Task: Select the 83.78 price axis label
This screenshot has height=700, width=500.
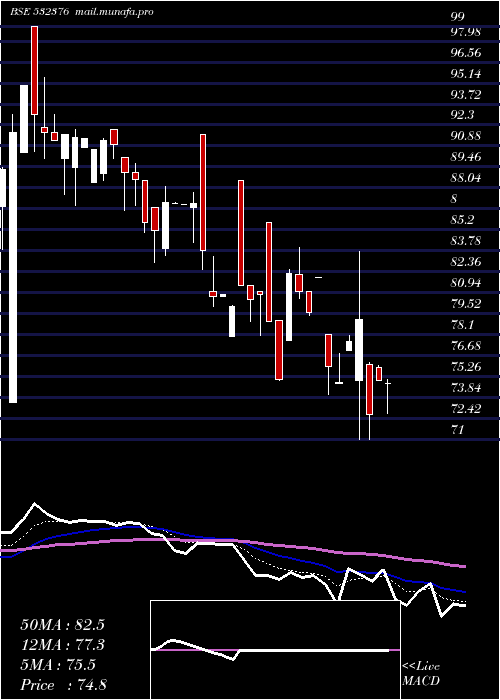Action: (x=466, y=241)
